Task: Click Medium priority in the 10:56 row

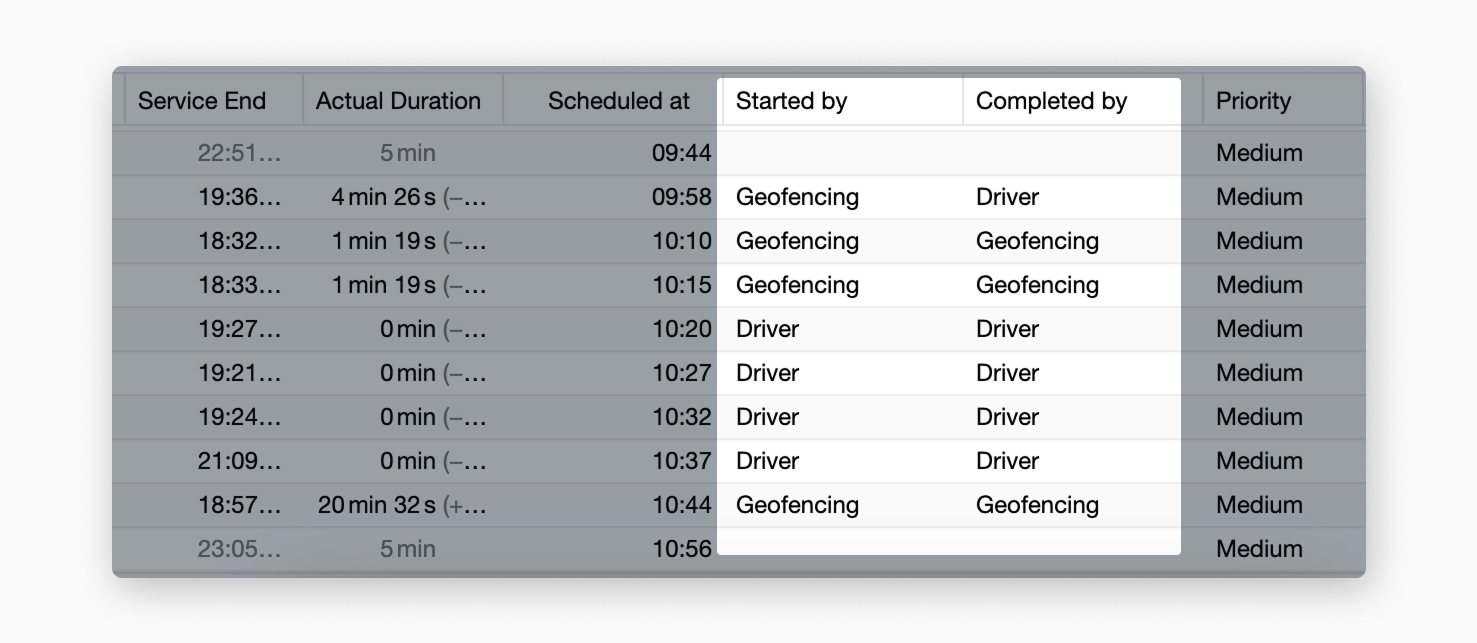Action: (1259, 549)
